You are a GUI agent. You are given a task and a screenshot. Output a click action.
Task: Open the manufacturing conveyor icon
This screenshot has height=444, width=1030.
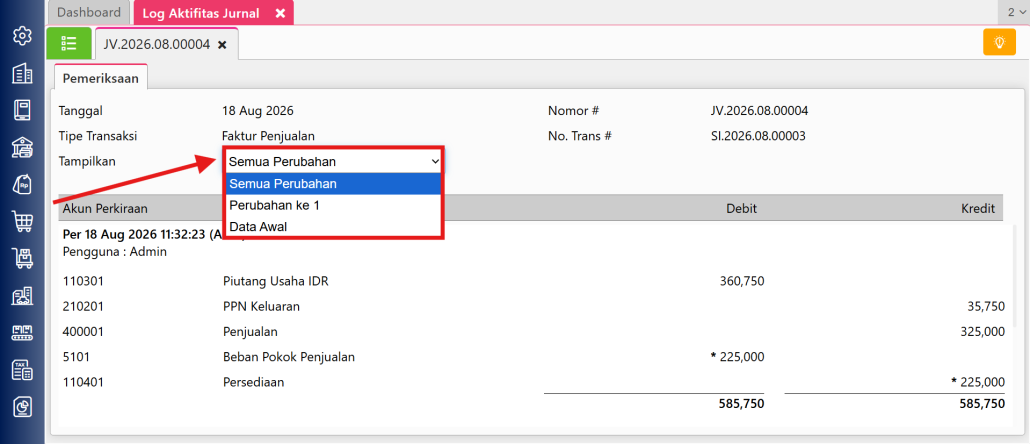click(23, 334)
